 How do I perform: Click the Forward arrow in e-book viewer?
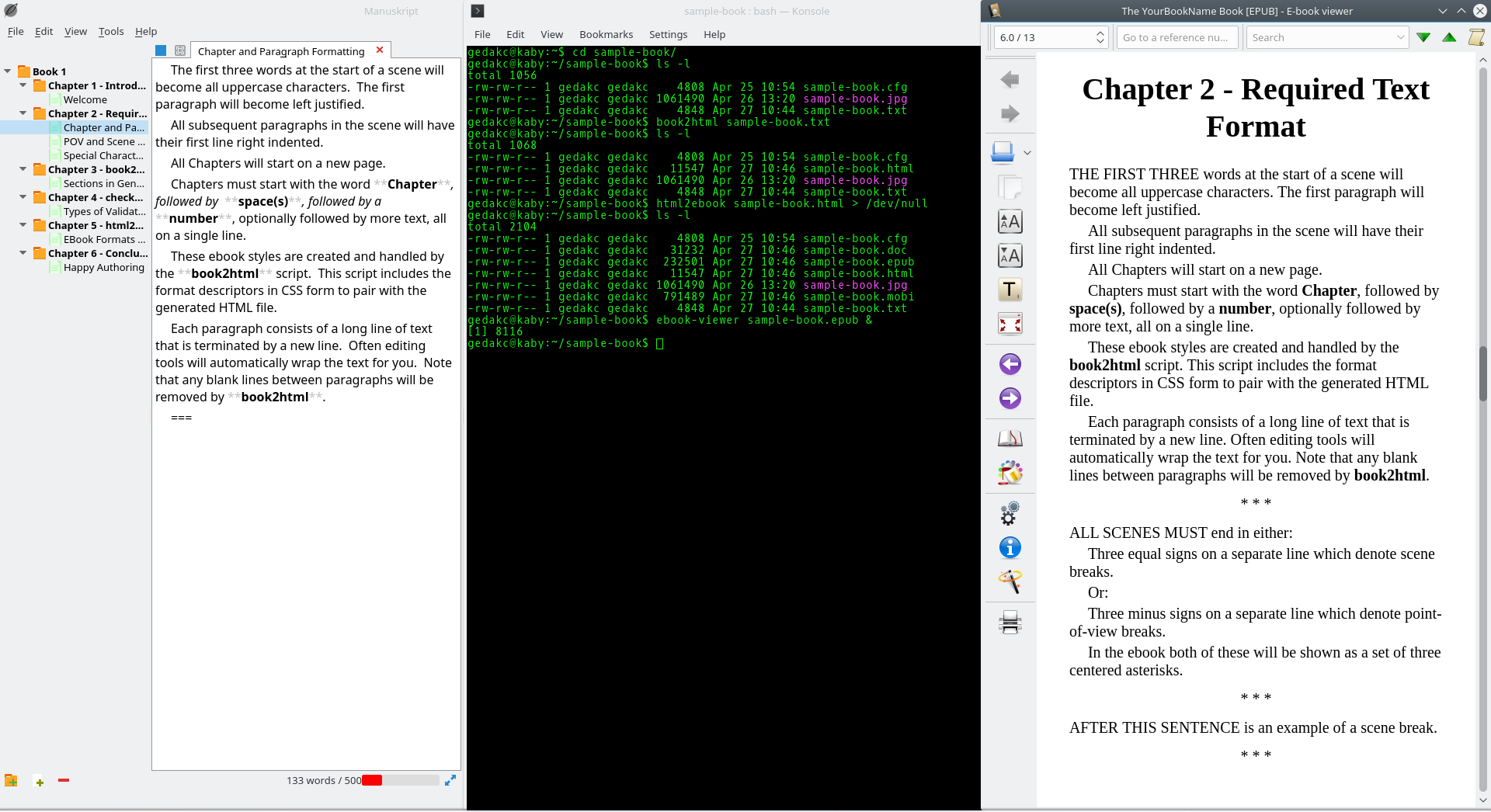(1010, 114)
